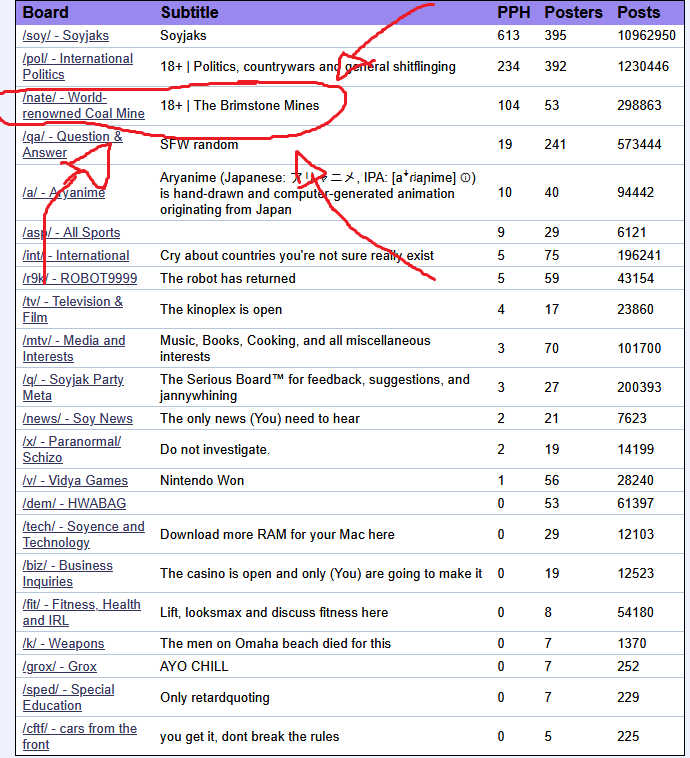Select the subtitle 'SFW random'
Viewport: 690px width, 758px height.
[x=199, y=145]
